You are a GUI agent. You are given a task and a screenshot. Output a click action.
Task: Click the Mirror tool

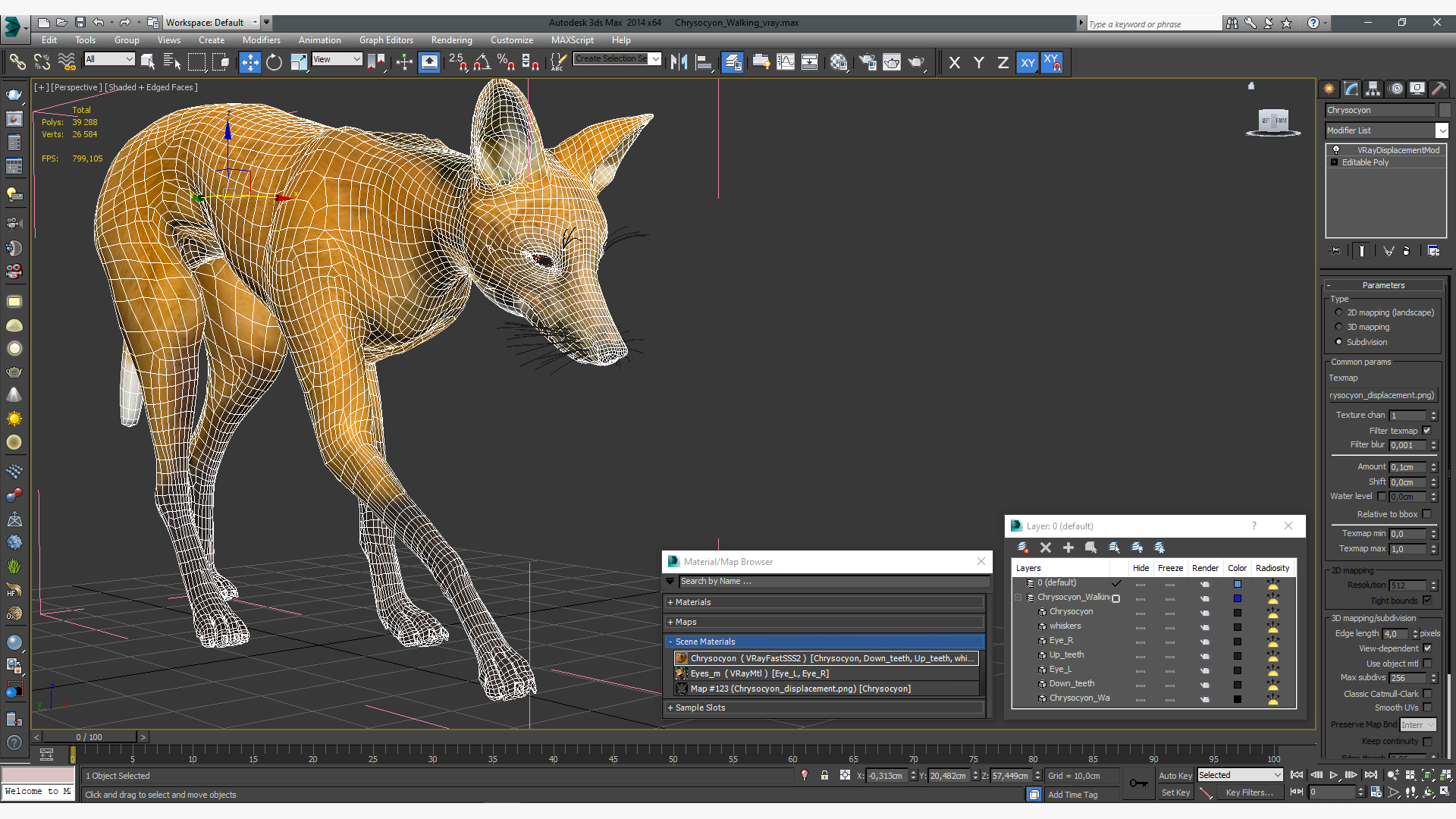(x=679, y=62)
